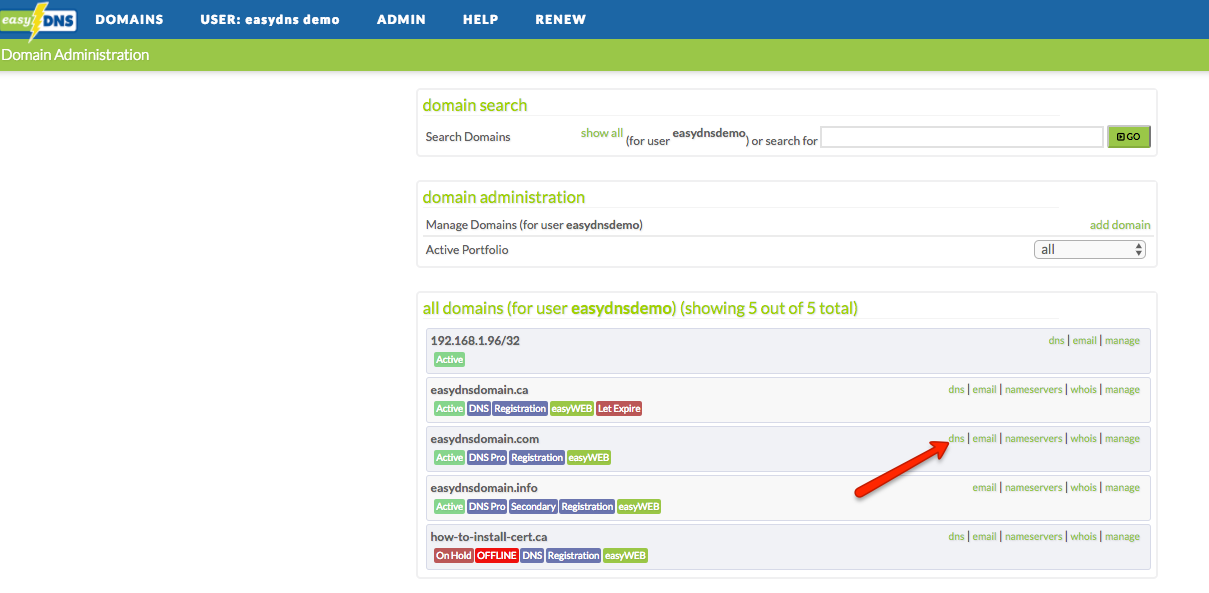Open the HELP menu

480,19
